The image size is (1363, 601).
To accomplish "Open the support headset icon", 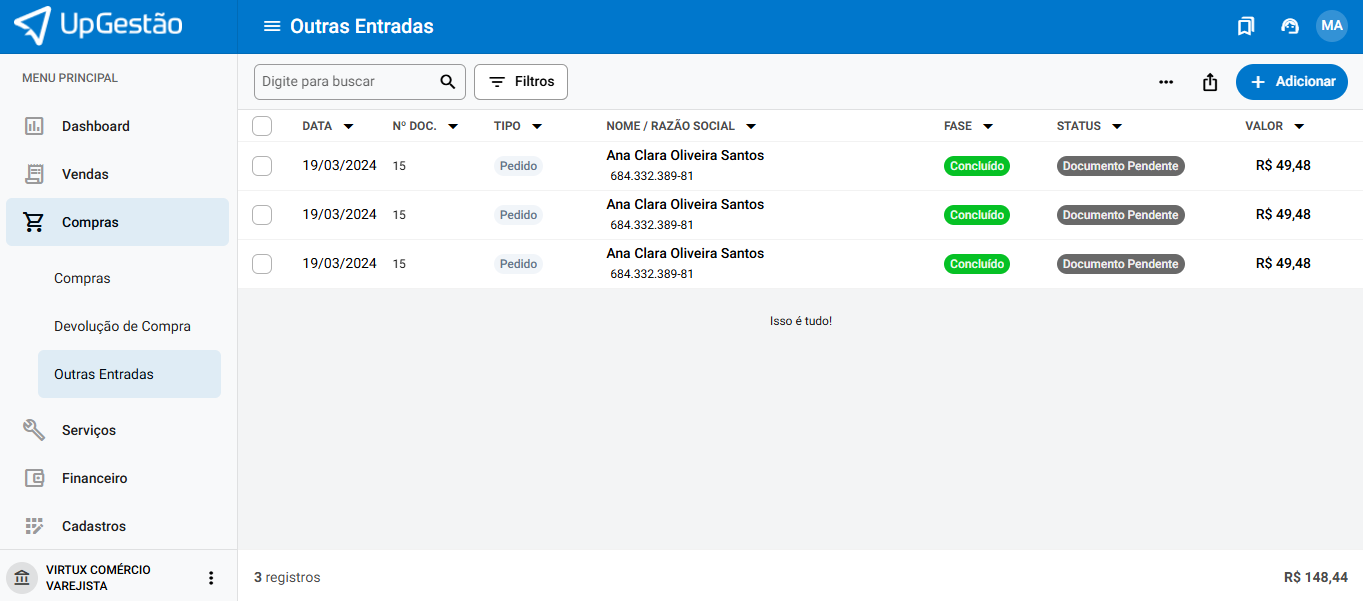I will [x=1290, y=26].
